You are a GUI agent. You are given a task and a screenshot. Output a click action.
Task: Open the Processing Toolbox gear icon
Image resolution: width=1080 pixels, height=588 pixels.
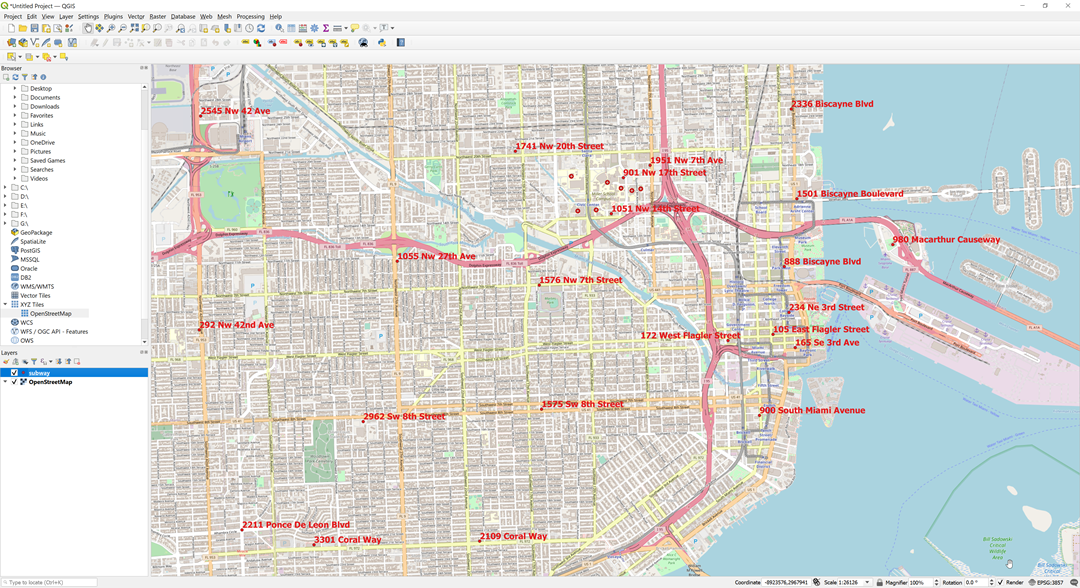tap(314, 28)
